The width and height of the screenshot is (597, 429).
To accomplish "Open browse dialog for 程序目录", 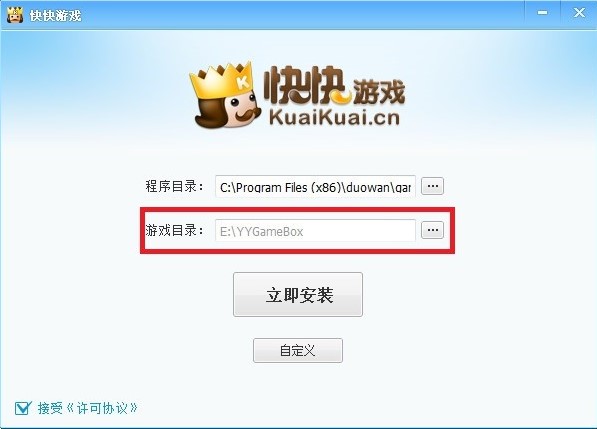I will [x=432, y=186].
